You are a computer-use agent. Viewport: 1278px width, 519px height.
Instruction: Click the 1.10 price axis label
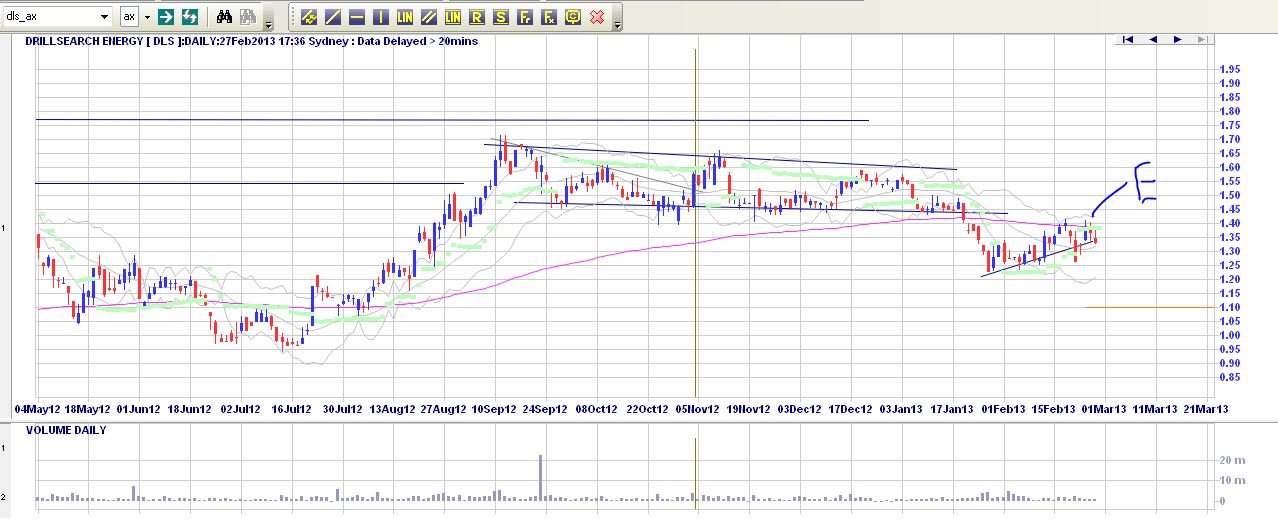pos(1230,307)
